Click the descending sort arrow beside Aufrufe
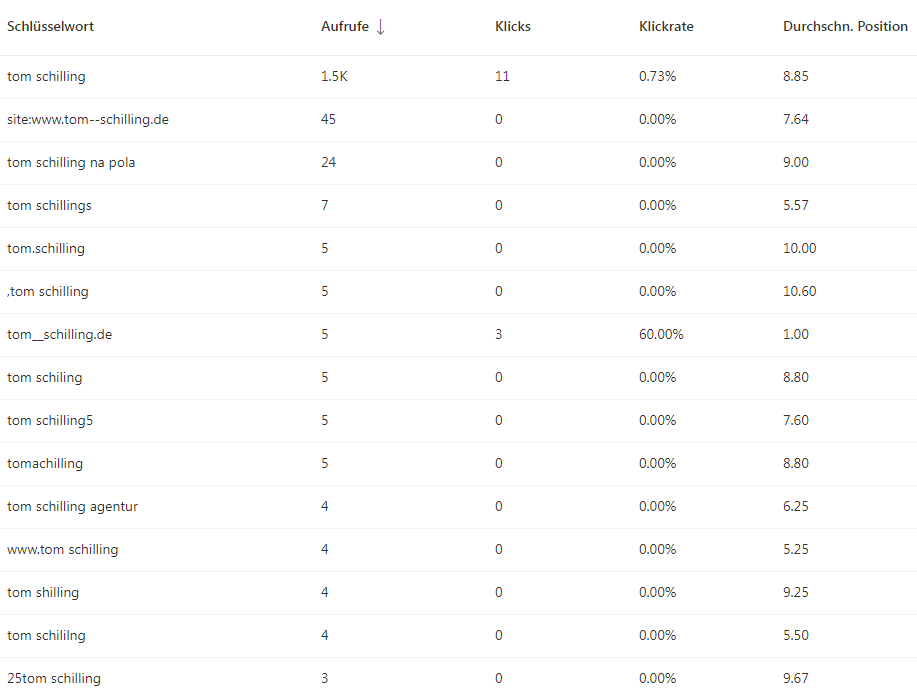This screenshot has height=695, width=917. point(380,27)
